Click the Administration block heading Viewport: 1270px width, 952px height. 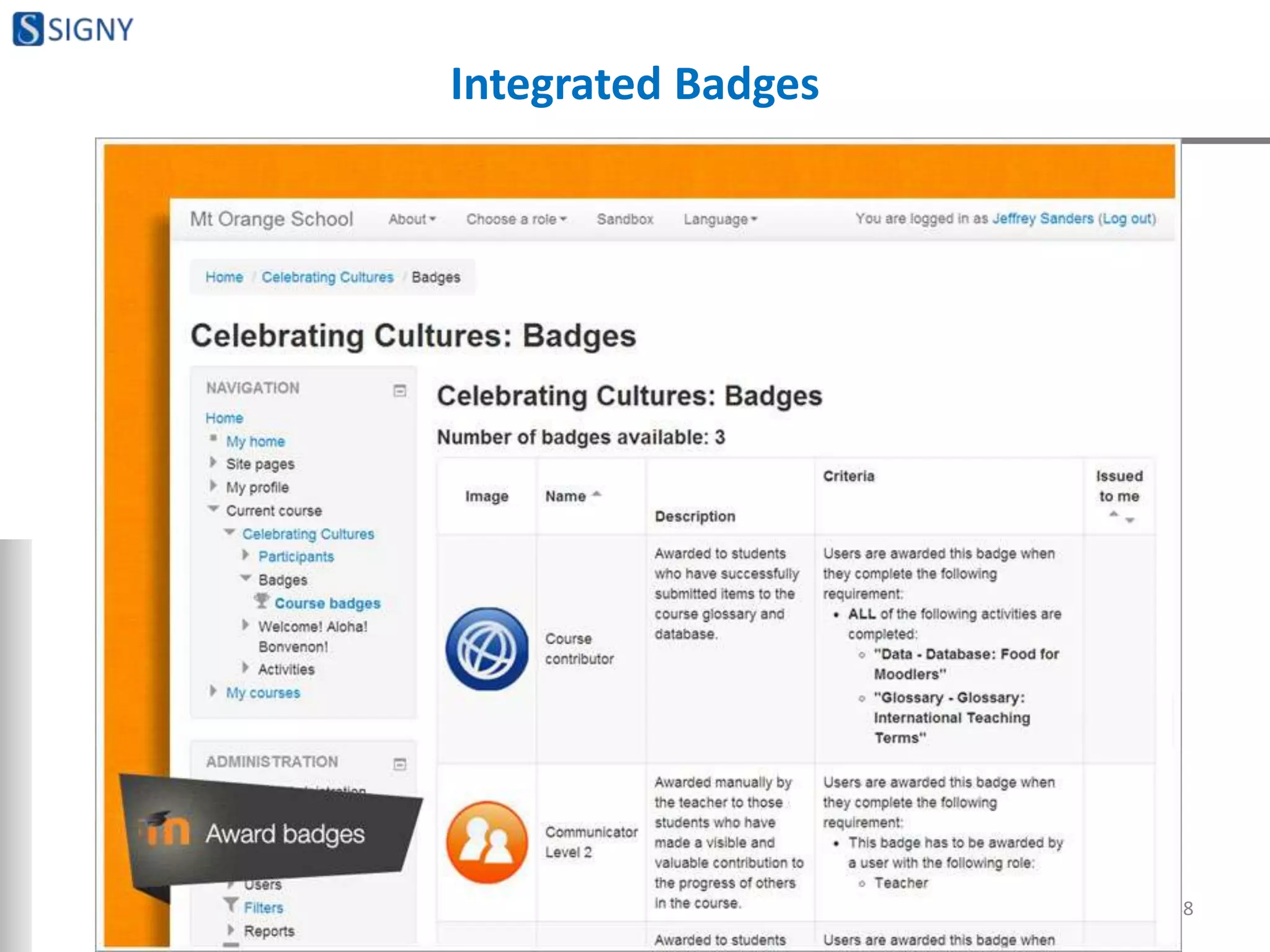pos(272,762)
